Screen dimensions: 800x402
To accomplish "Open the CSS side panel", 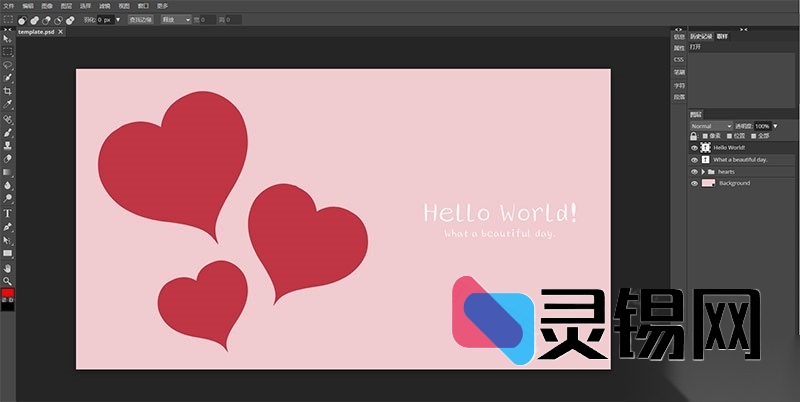I will [679, 60].
